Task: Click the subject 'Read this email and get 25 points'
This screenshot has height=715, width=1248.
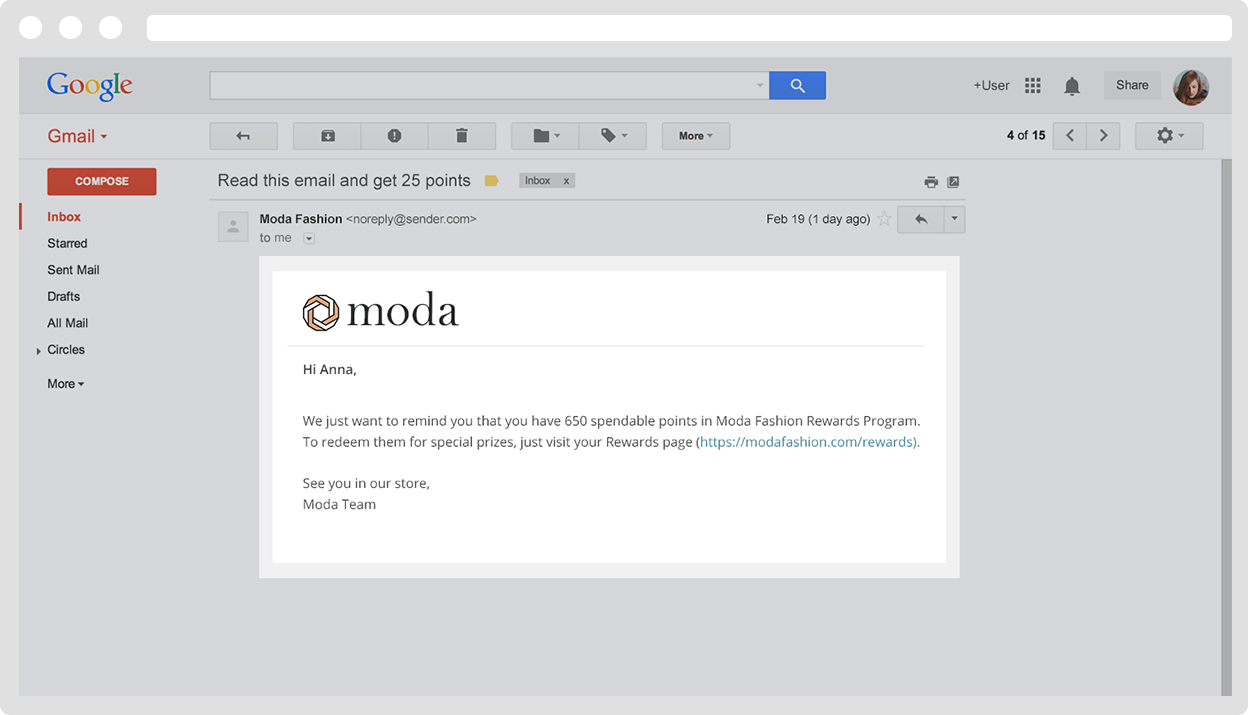Action: [x=344, y=181]
